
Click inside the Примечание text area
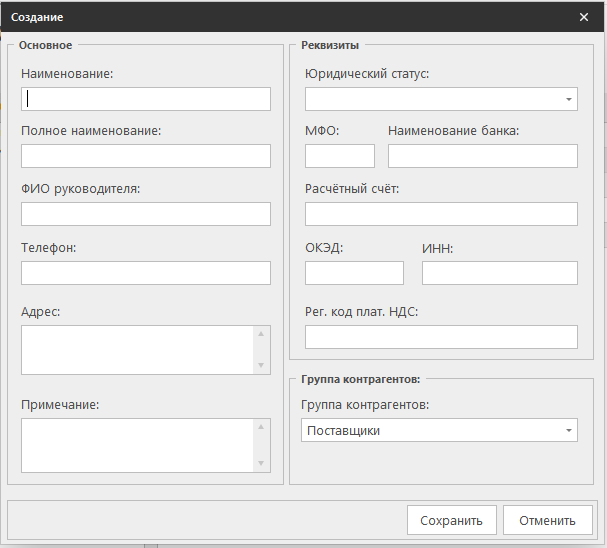click(x=138, y=444)
